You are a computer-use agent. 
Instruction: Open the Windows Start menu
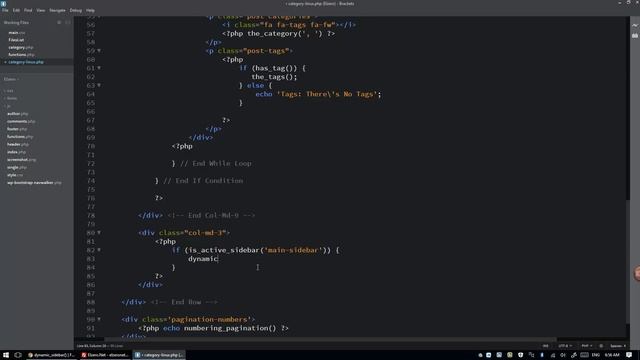(6, 355)
